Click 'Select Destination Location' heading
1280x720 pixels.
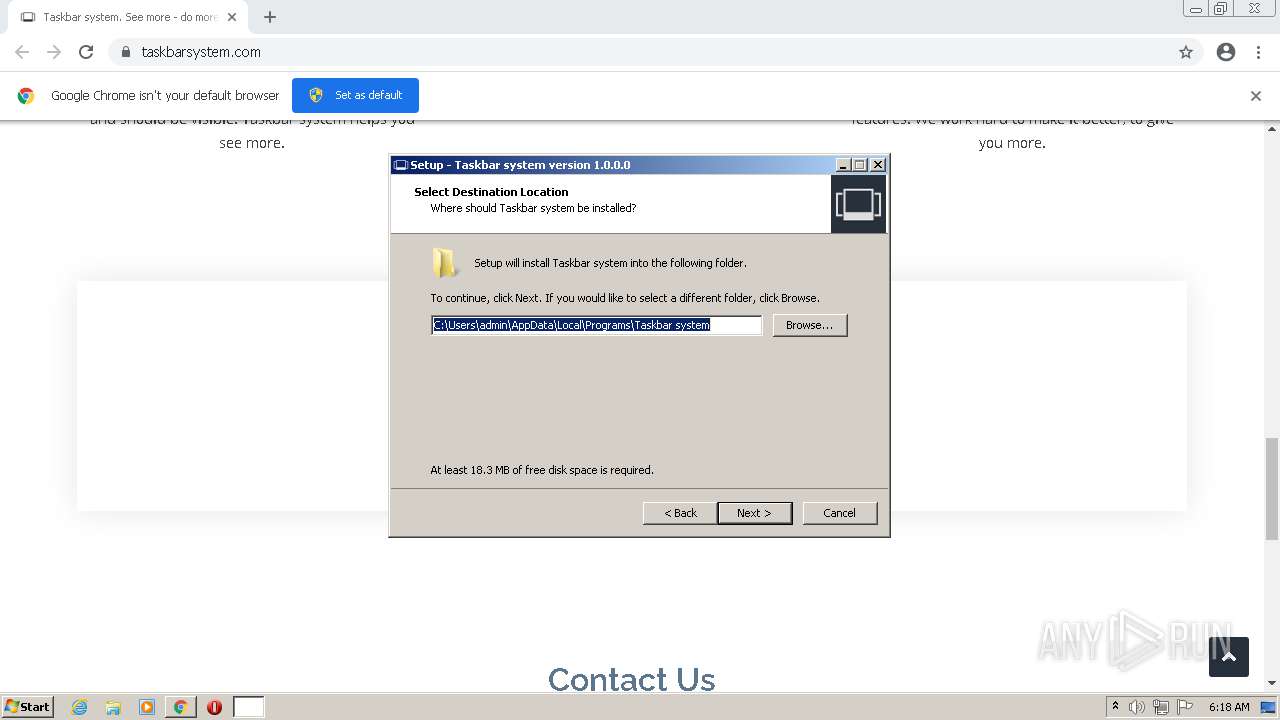point(491,192)
